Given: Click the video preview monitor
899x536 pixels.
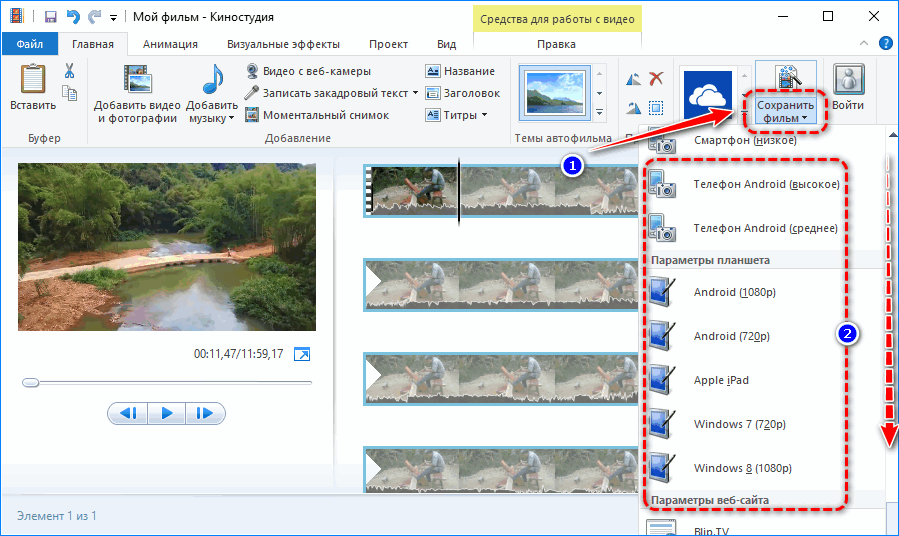Looking at the screenshot, I should coord(167,247).
